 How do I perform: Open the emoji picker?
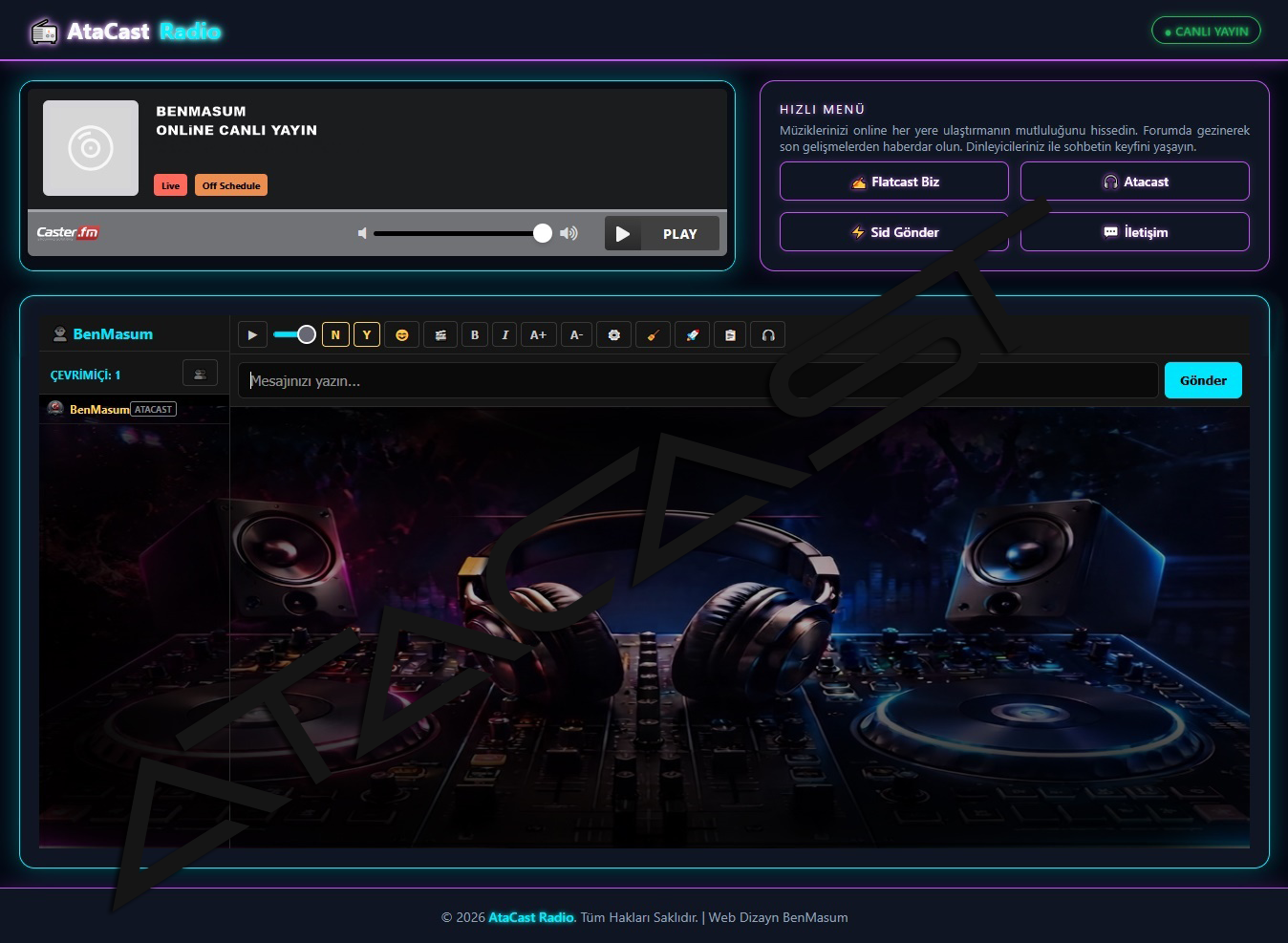click(x=402, y=335)
